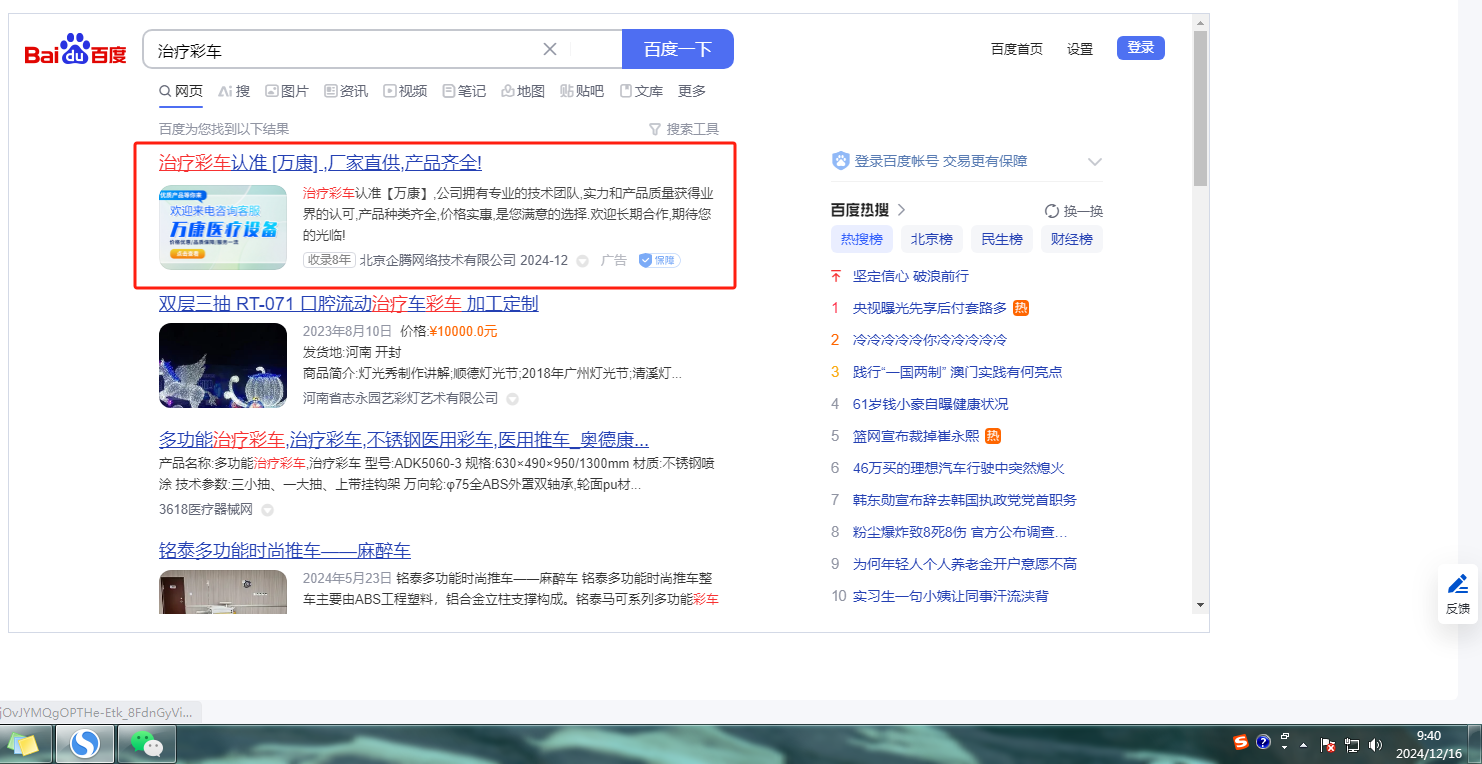Click the 换一换 refresh icon

(1051, 211)
